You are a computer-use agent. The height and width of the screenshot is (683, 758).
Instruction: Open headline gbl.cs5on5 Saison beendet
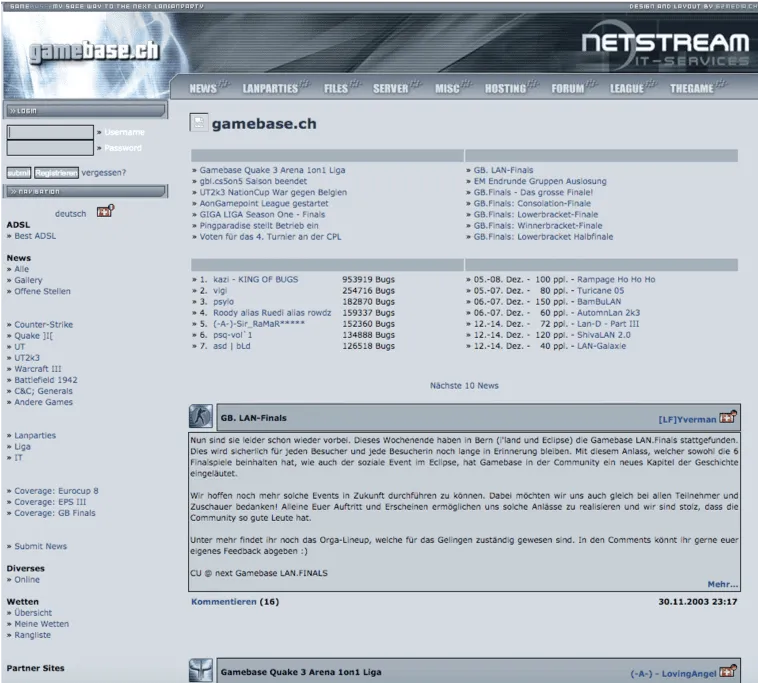click(253, 181)
